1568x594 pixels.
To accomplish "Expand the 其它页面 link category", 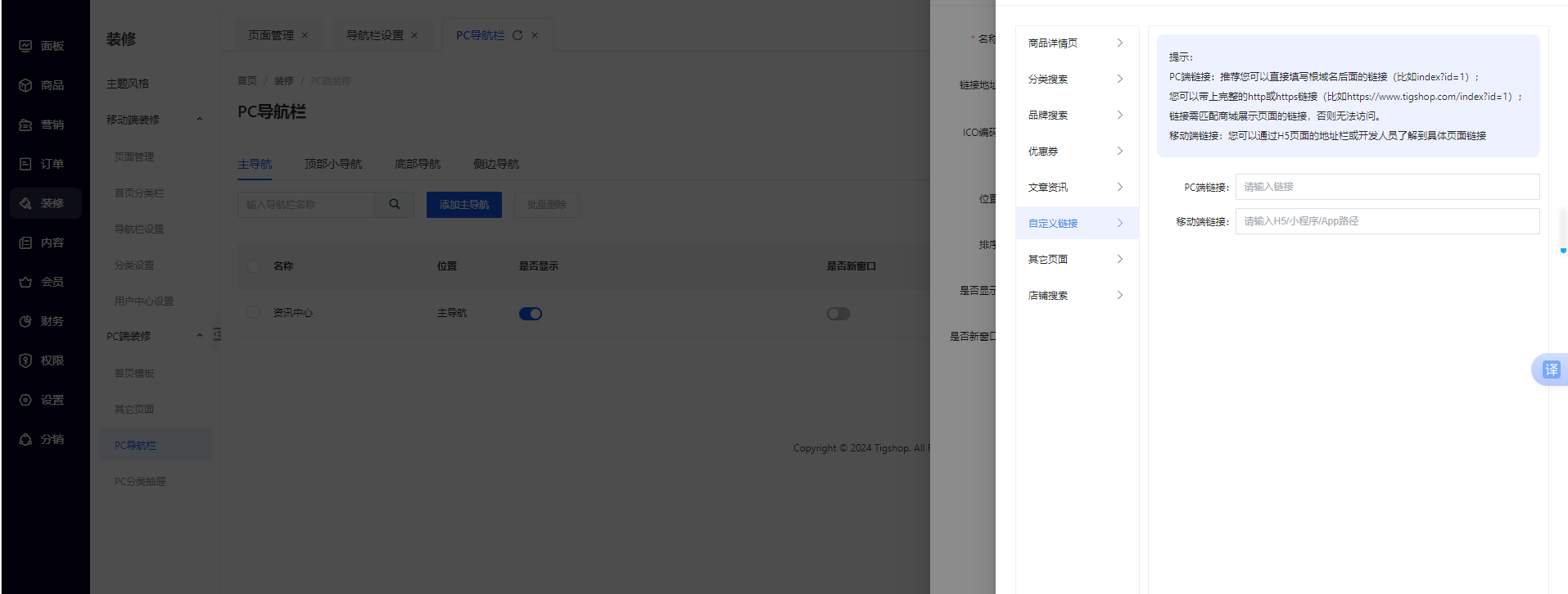I will [1077, 259].
